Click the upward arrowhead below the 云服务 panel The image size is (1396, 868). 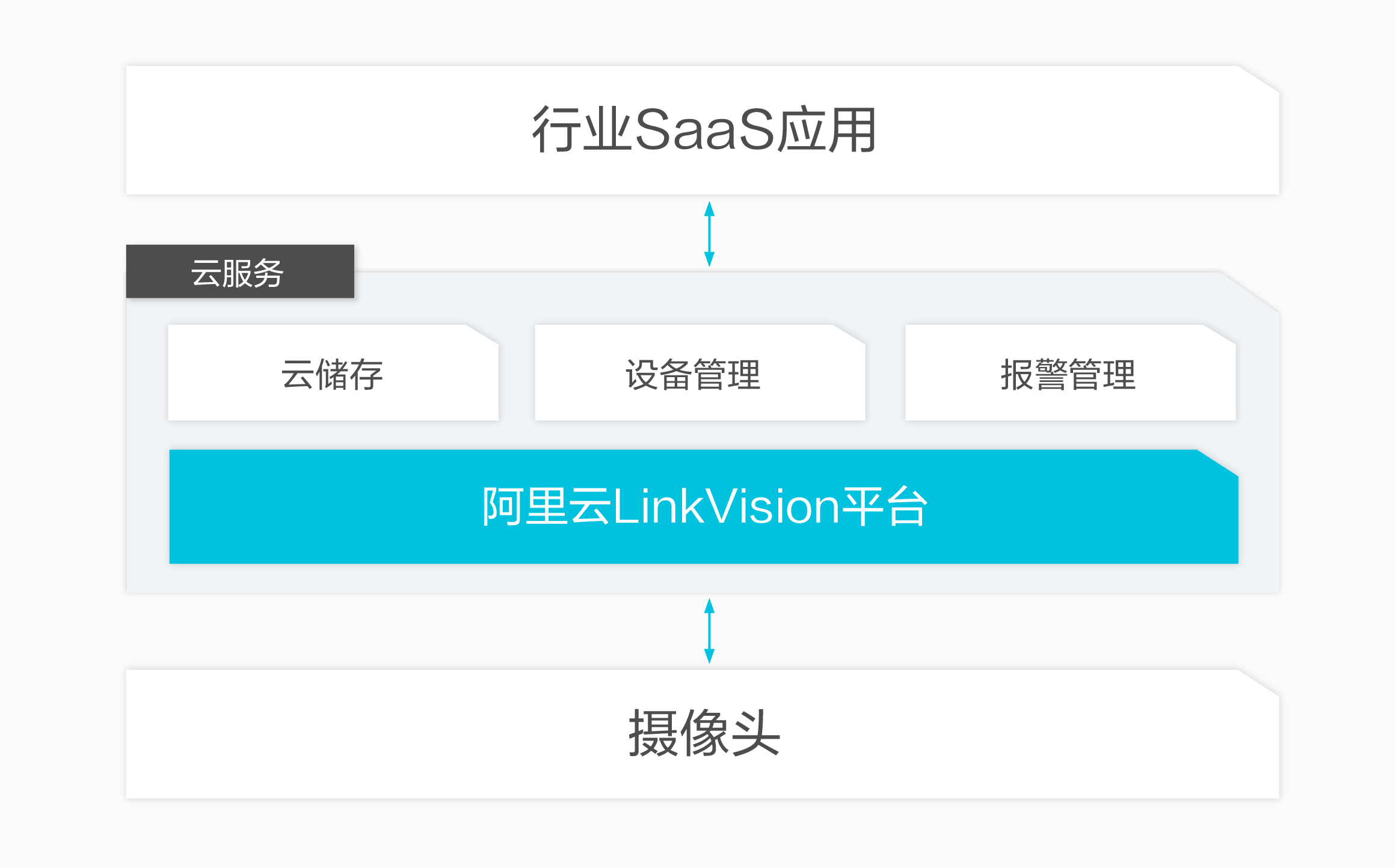pyautogui.click(x=710, y=606)
